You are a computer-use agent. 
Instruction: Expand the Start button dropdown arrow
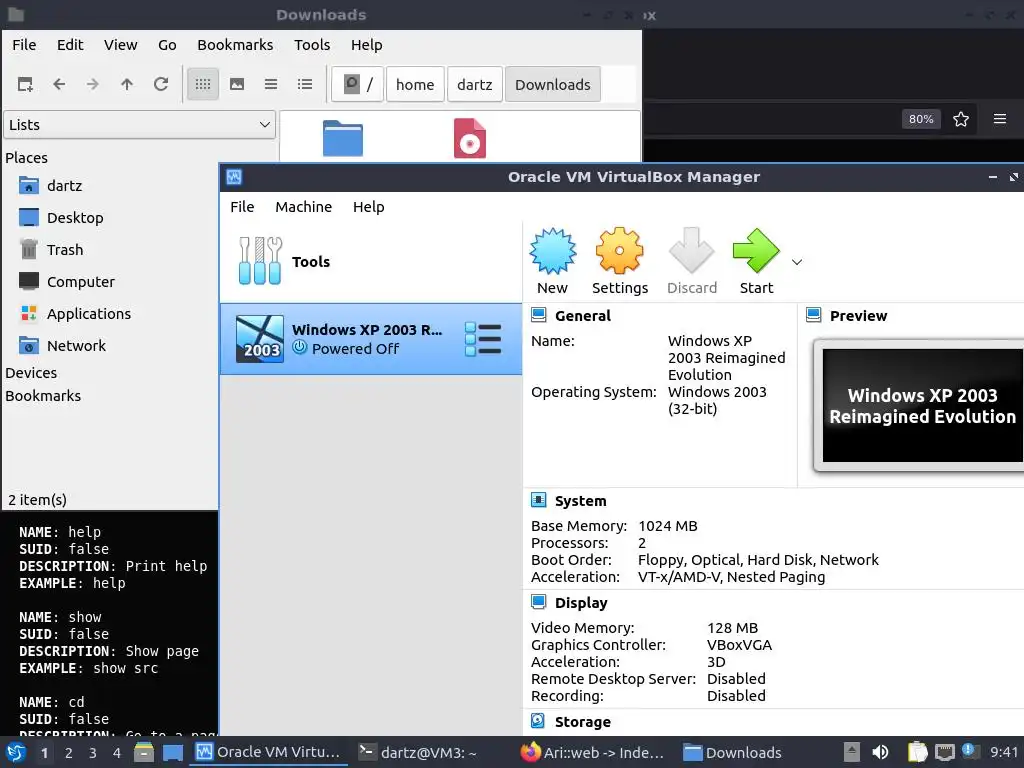point(797,262)
